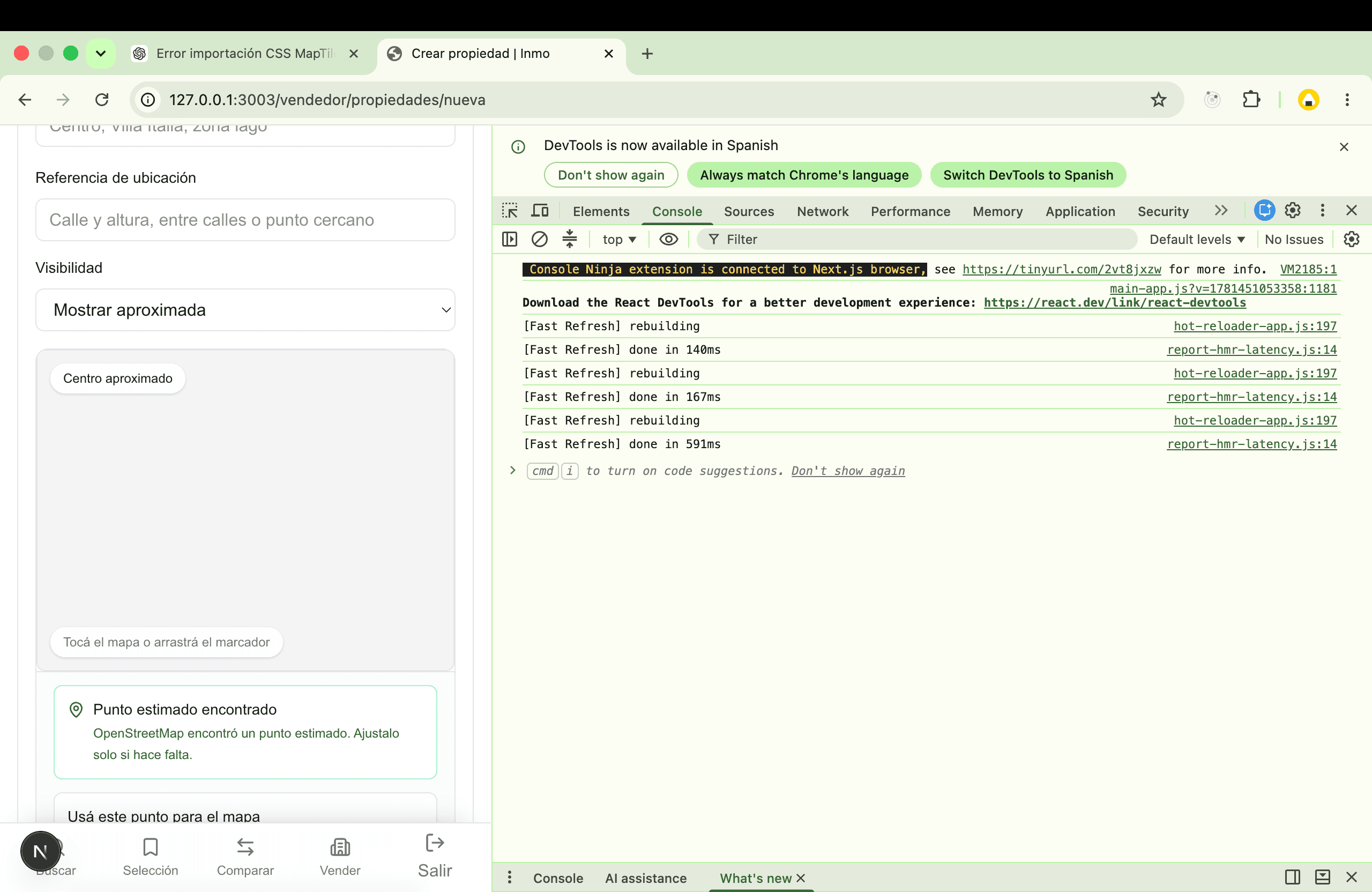Click Don't show again button

[610, 175]
